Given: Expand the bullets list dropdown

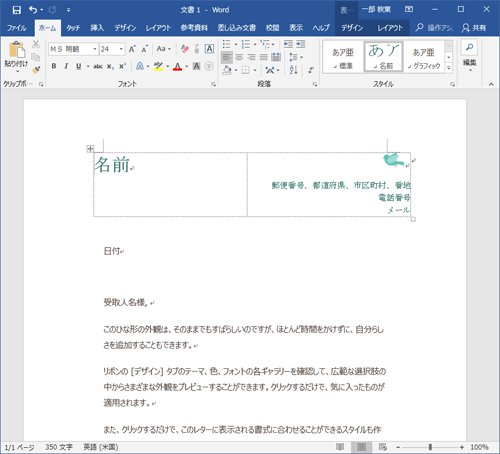Looking at the screenshot, I should tap(236, 44).
